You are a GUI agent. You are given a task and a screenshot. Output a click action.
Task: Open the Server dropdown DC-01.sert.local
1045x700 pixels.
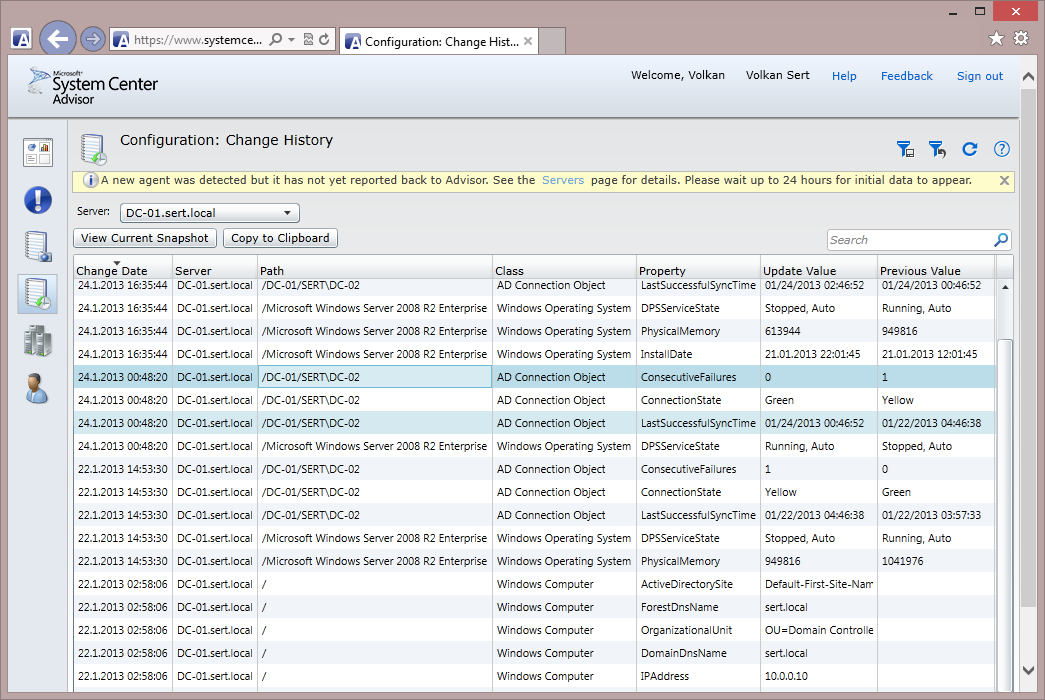coord(210,213)
